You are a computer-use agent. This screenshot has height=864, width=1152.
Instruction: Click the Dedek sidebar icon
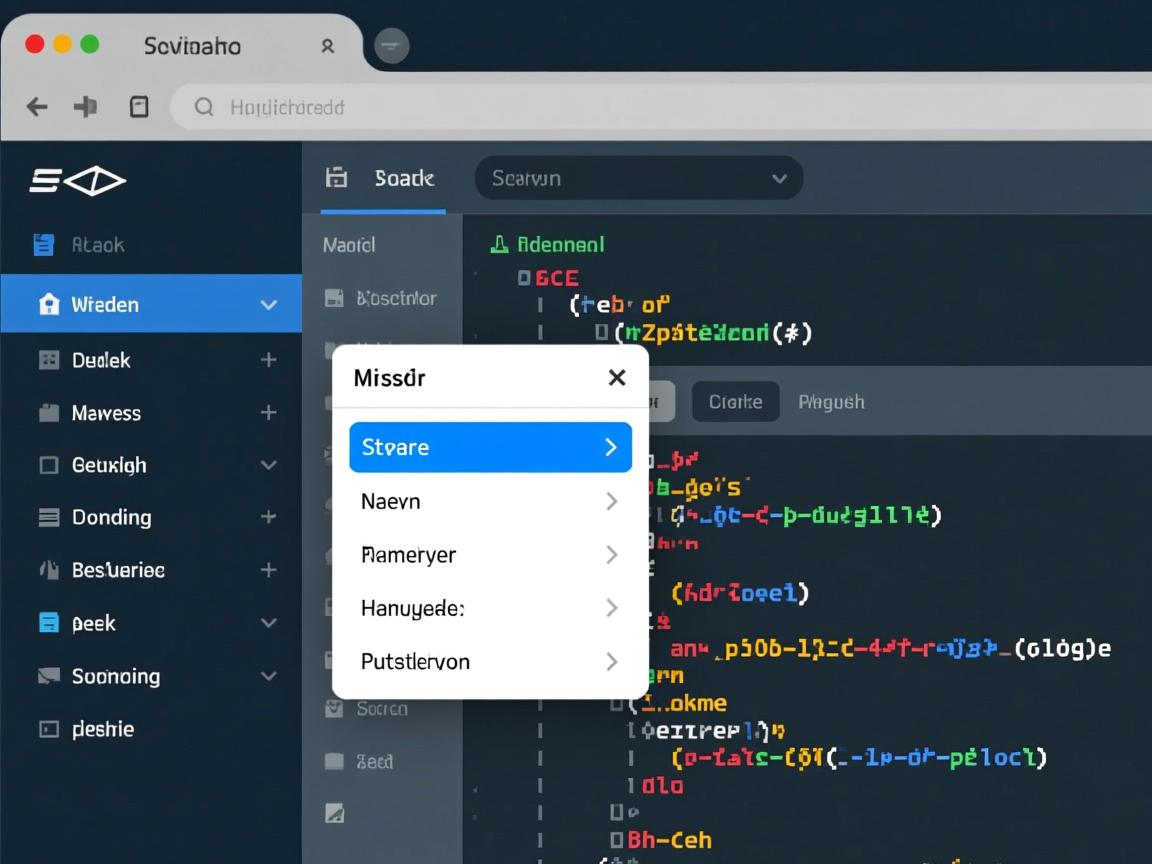(x=48, y=360)
